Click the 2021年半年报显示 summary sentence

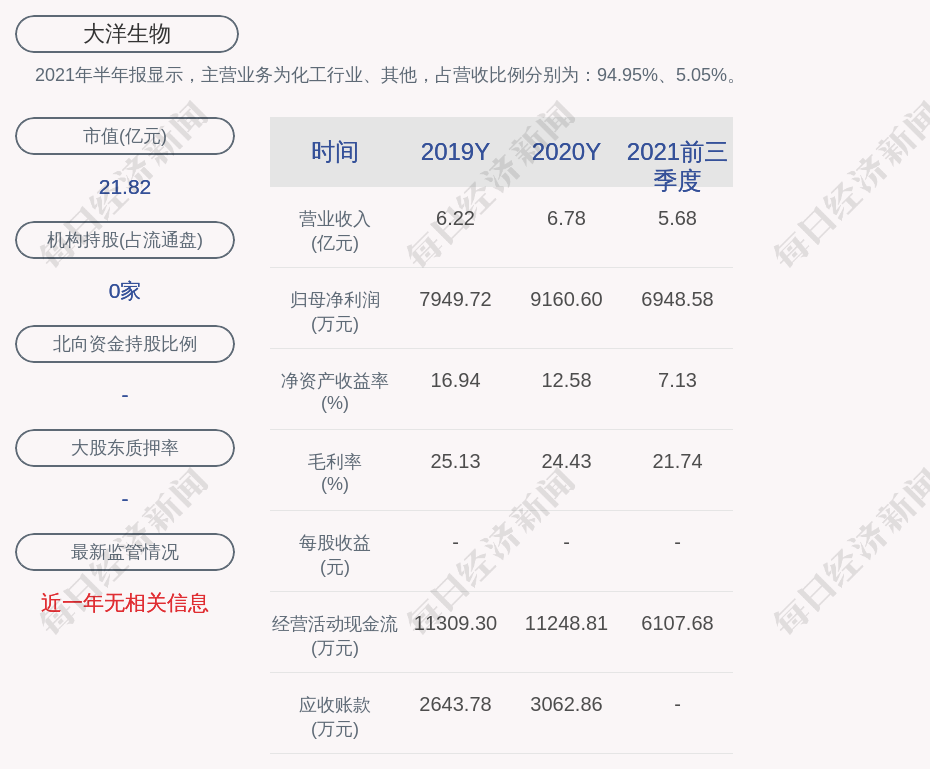pyautogui.click(x=386, y=75)
